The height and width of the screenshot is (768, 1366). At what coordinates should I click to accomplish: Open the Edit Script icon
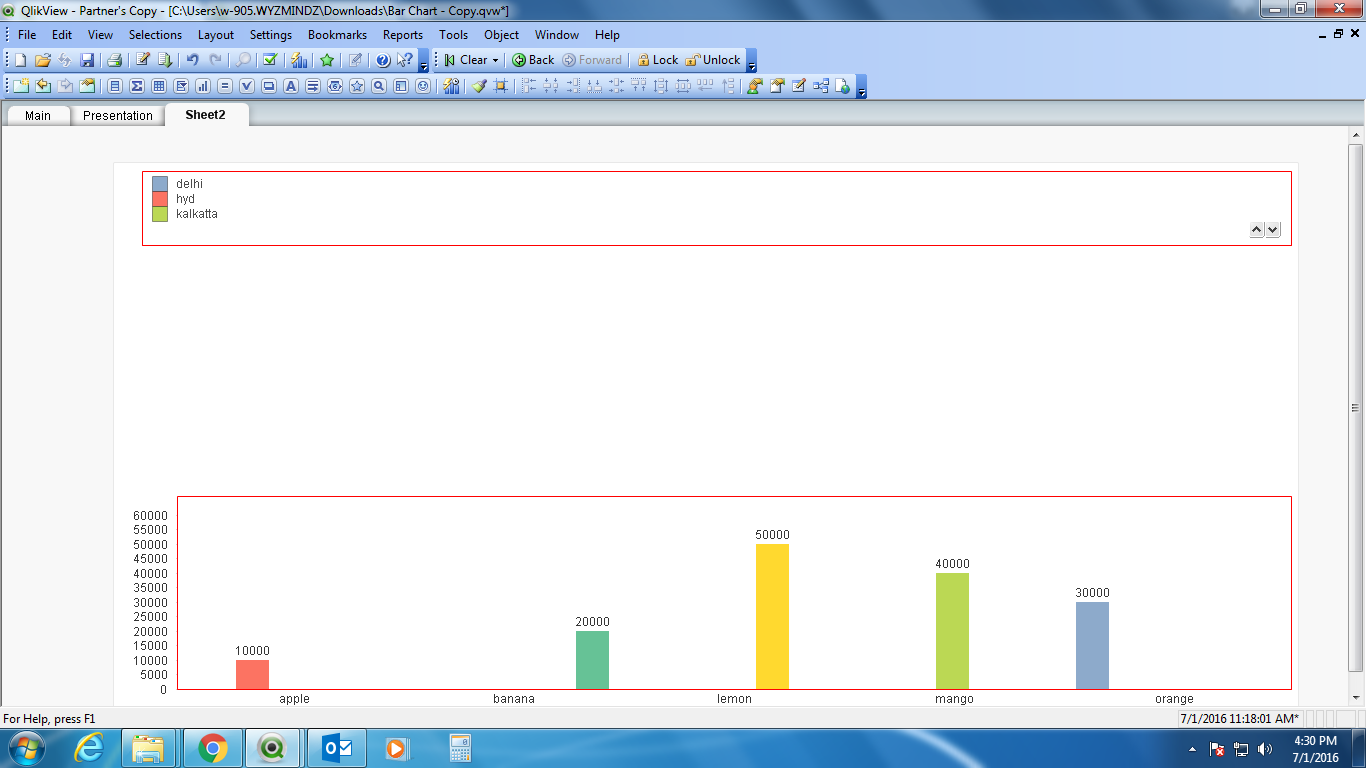[x=143, y=60]
